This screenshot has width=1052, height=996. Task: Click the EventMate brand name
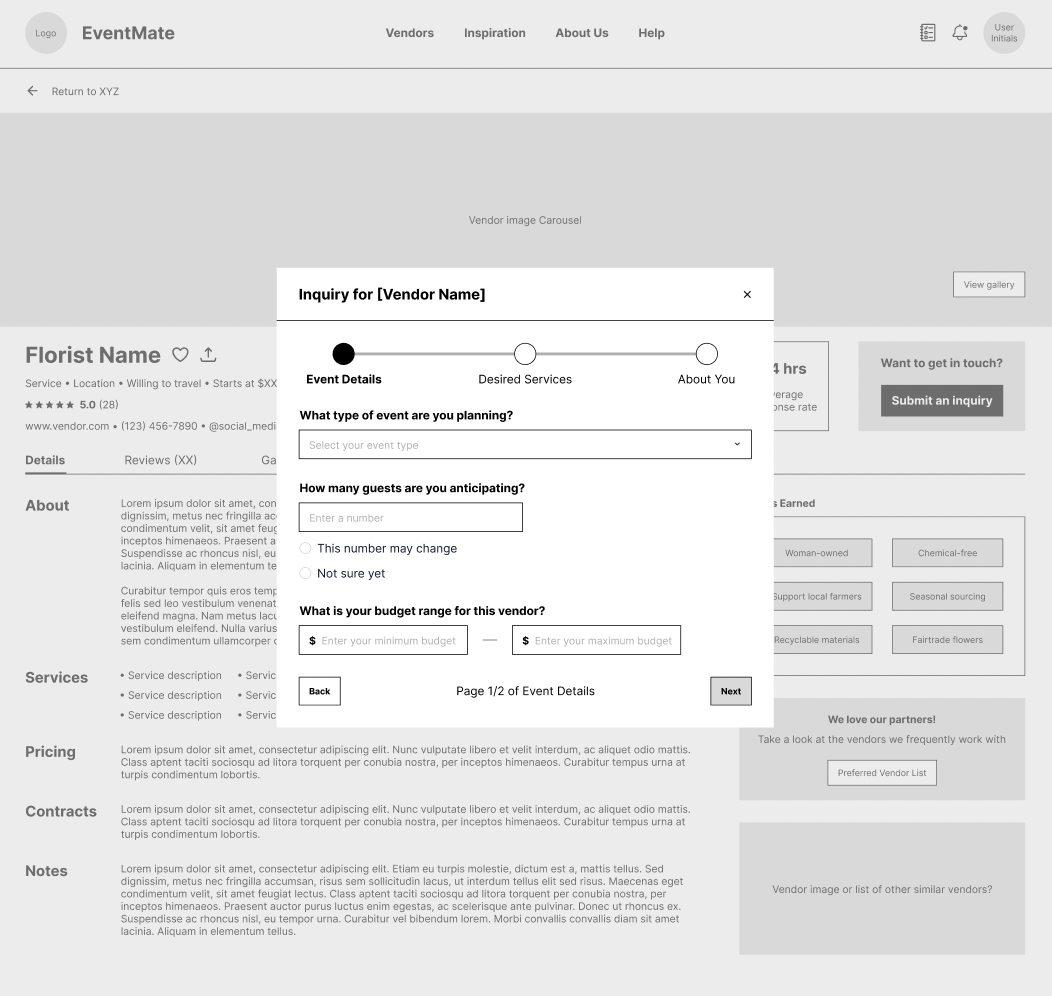click(x=128, y=33)
